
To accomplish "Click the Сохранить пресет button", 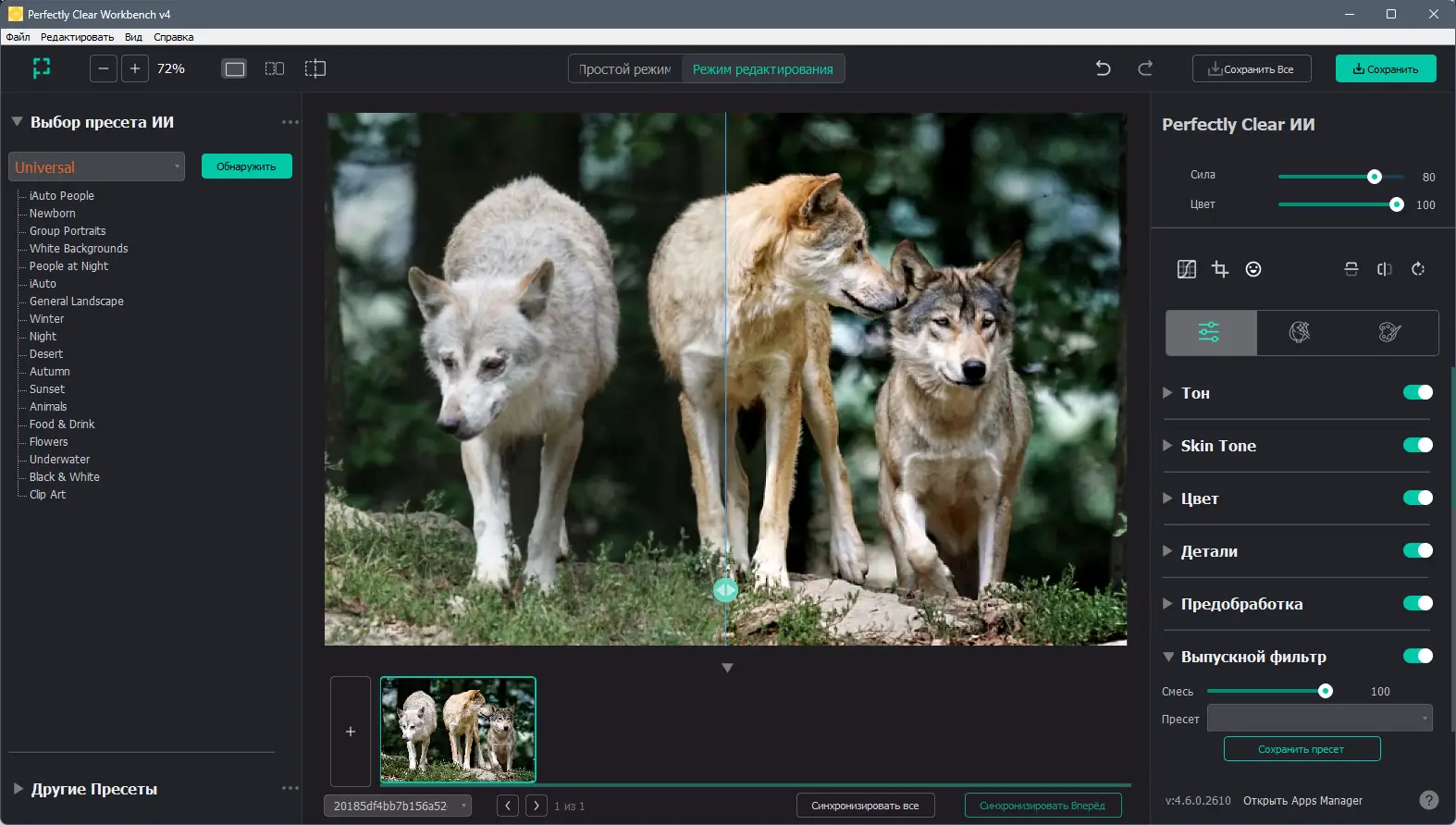I will [1302, 749].
